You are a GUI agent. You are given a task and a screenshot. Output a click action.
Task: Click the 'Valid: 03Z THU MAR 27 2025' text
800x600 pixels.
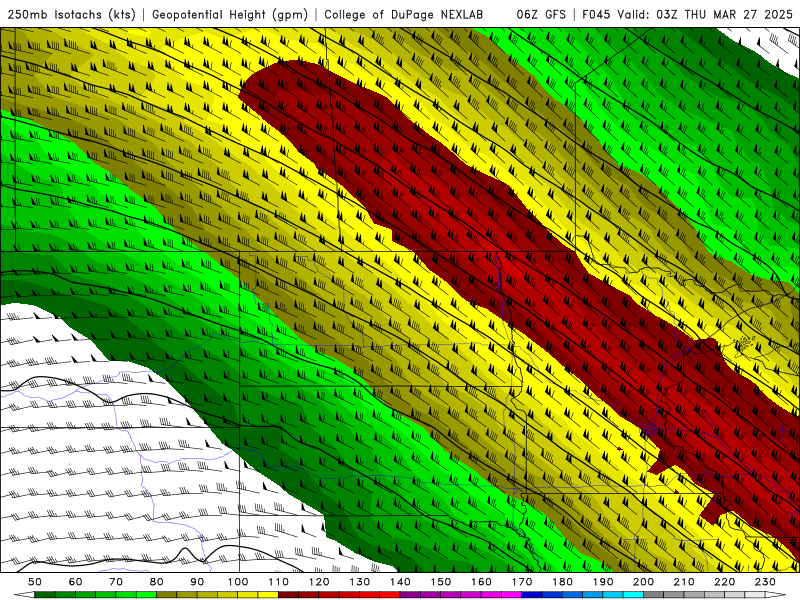coord(706,14)
